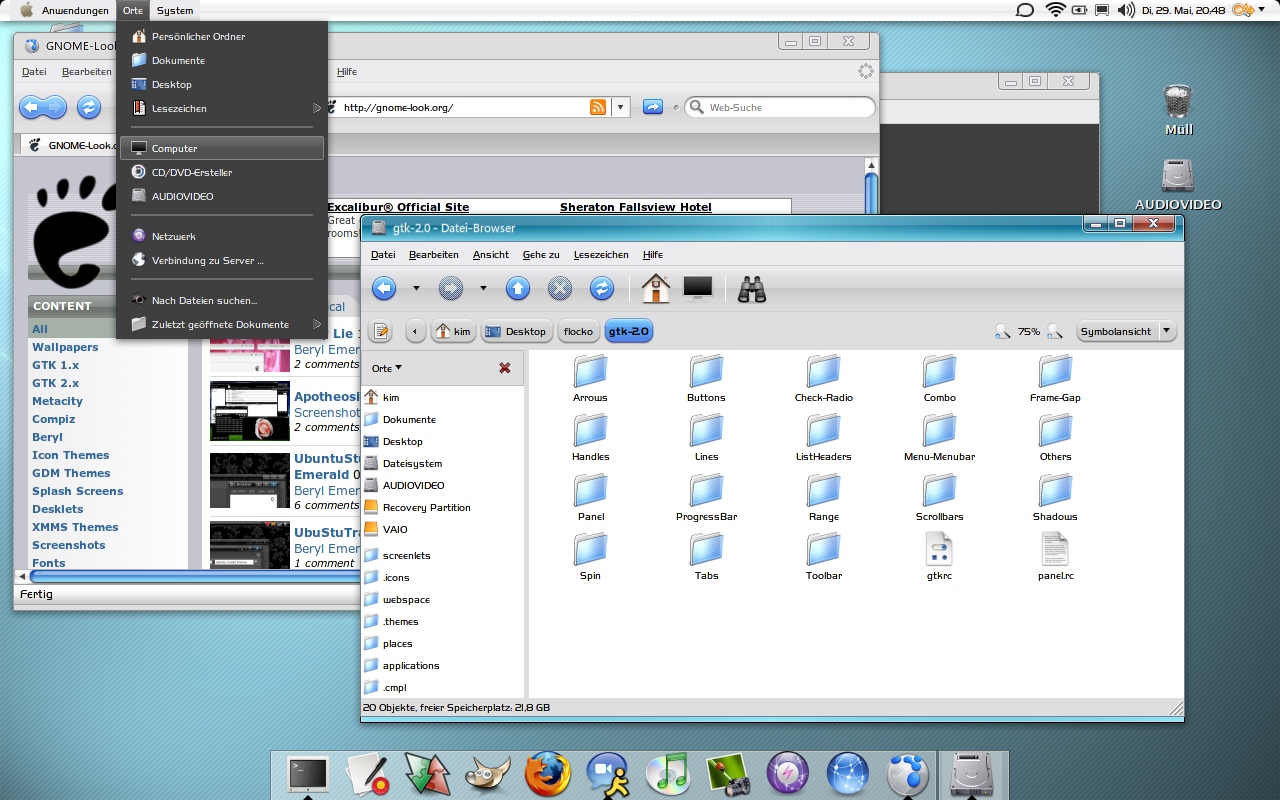Image resolution: width=1280 pixels, height=800 pixels.
Task: Open the music player in the dock
Action: pyautogui.click(x=667, y=775)
